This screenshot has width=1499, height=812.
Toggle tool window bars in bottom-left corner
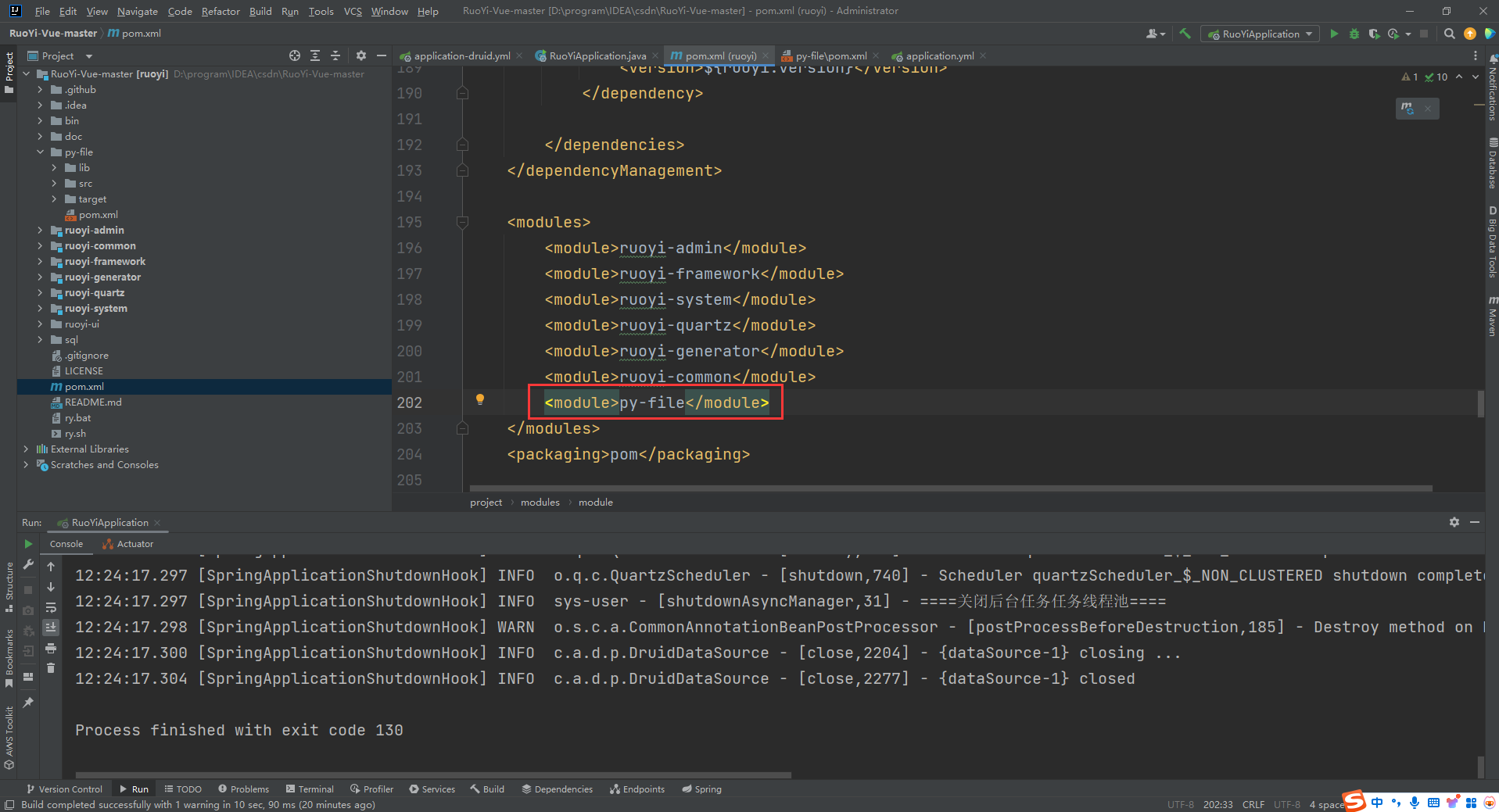pyautogui.click(x=9, y=804)
